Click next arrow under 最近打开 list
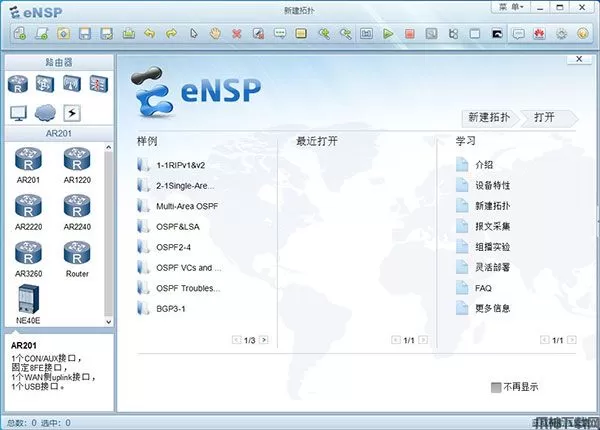This screenshot has height=430, width=600. click(x=423, y=339)
